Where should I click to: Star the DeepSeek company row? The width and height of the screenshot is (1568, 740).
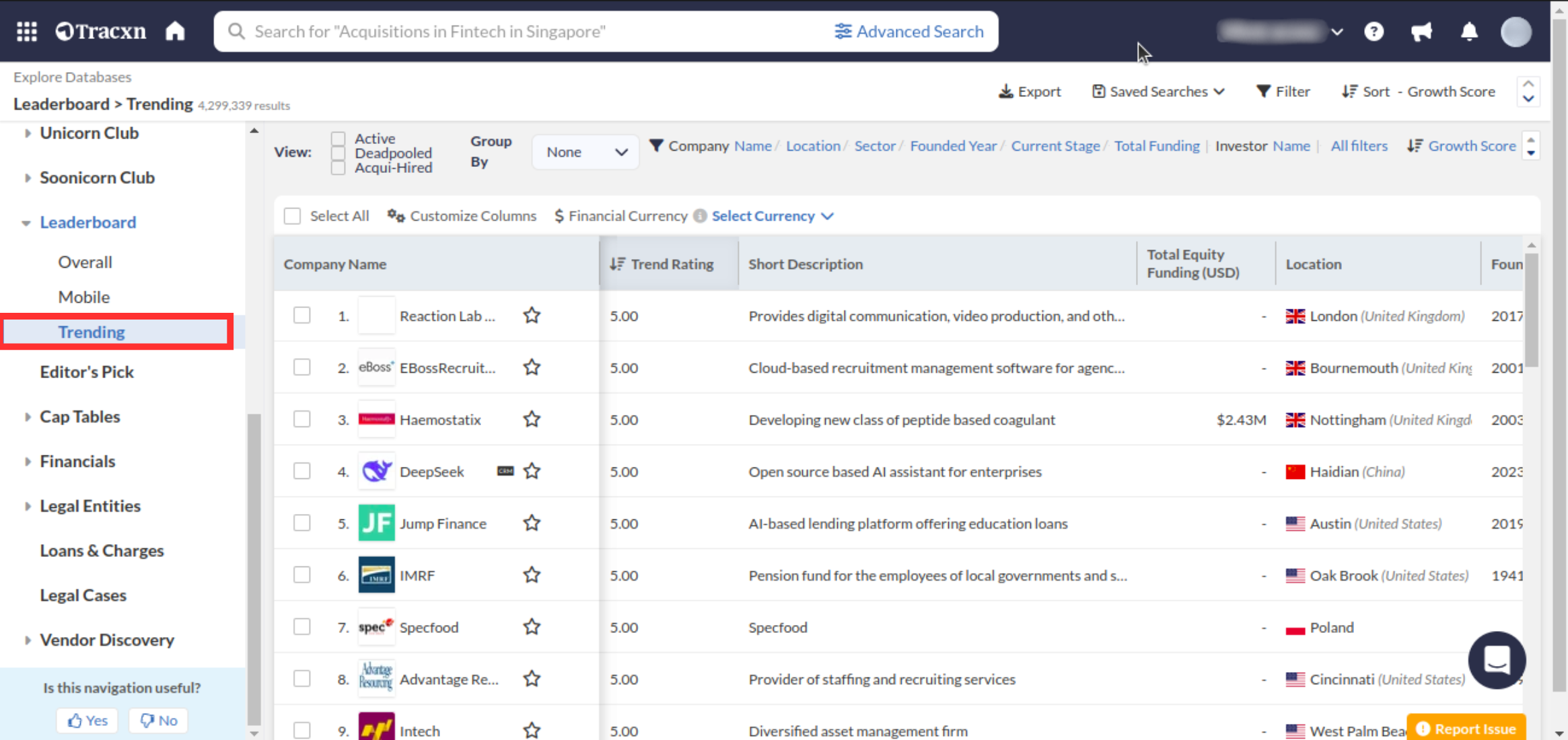click(532, 472)
